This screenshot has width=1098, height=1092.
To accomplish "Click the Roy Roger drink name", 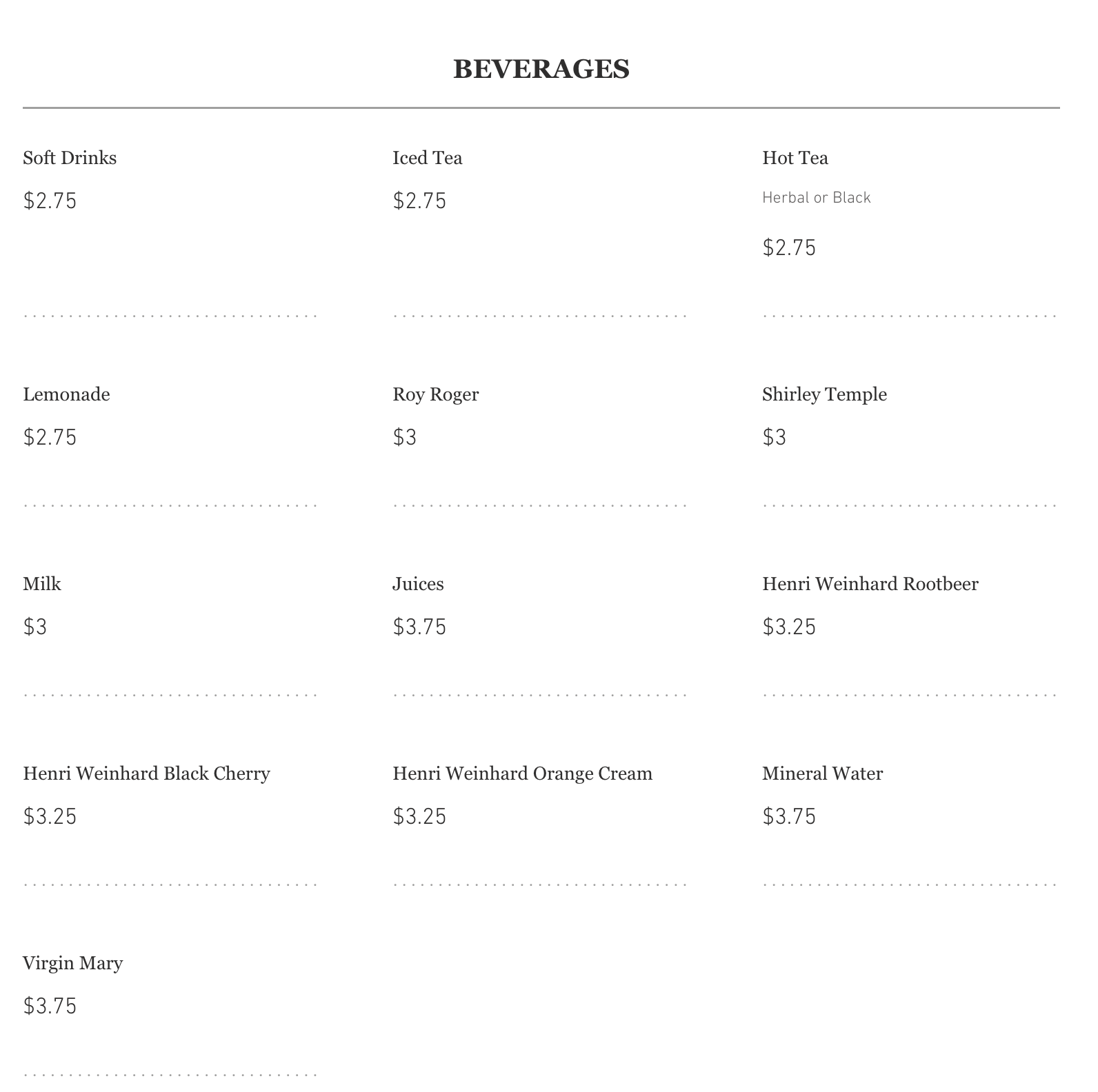I will point(435,394).
